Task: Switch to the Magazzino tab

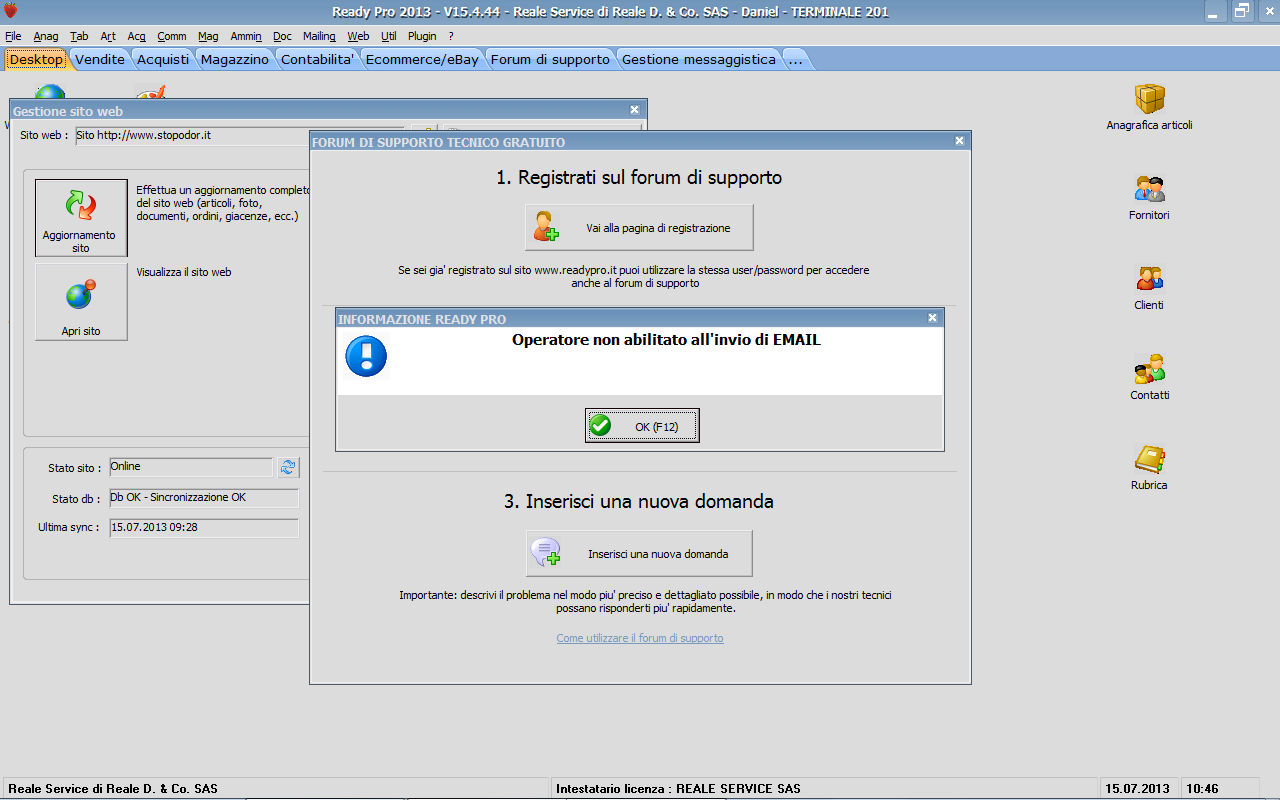Action: pos(235,59)
